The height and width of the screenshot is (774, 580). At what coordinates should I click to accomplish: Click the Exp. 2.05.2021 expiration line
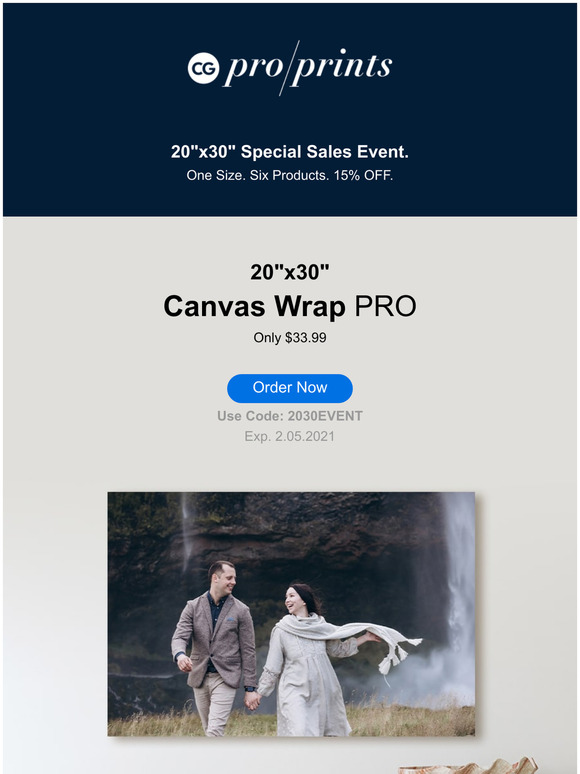click(x=290, y=436)
